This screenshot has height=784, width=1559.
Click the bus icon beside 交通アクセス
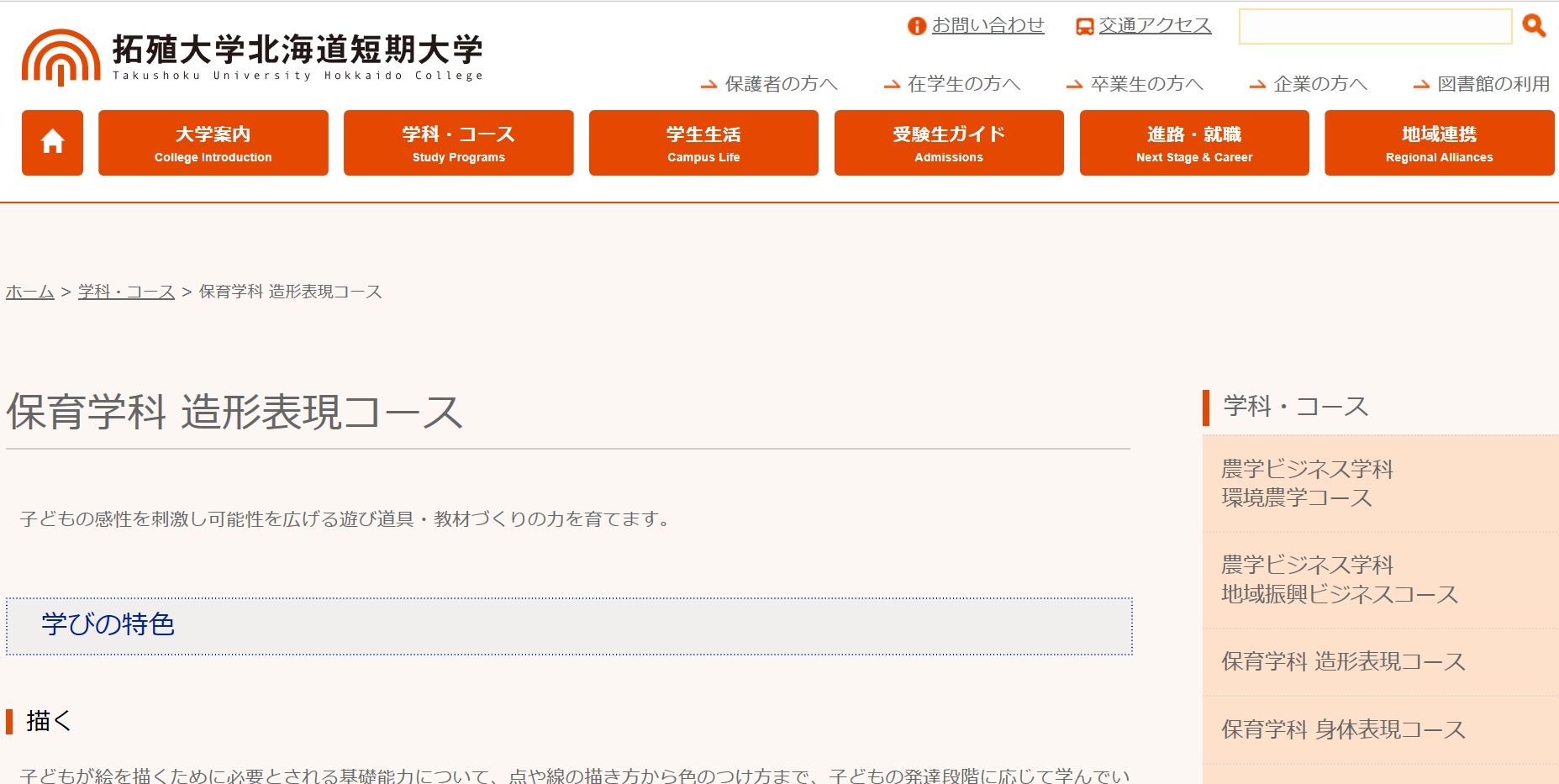(1084, 27)
